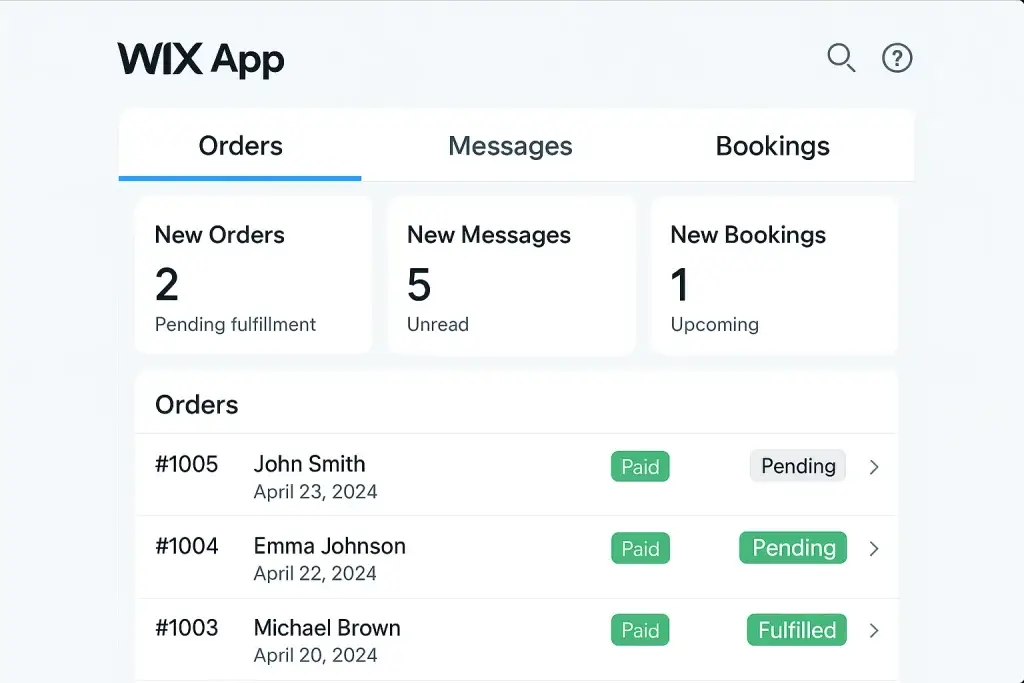The height and width of the screenshot is (683, 1024).
Task: Click customer name Emma Johnson
Action: point(330,546)
